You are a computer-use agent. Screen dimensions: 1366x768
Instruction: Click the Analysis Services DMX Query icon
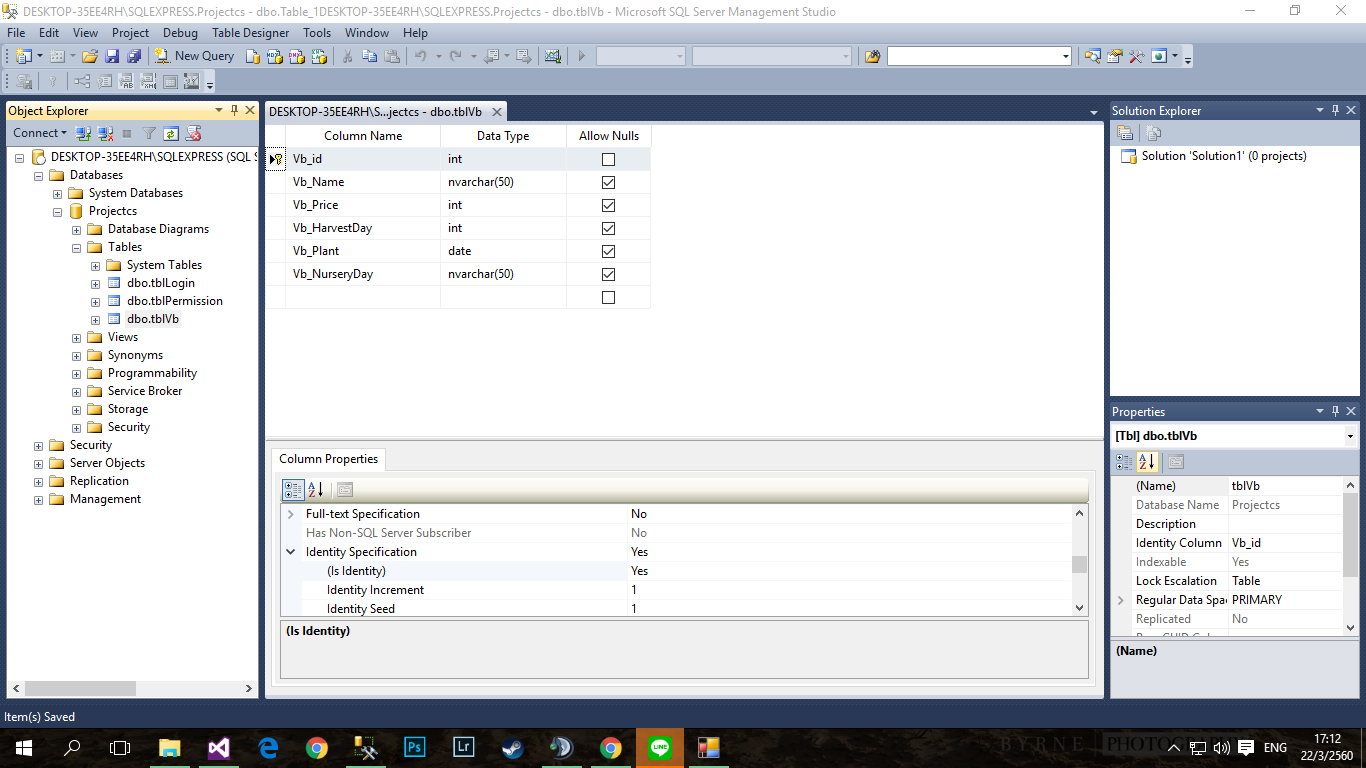pos(297,56)
